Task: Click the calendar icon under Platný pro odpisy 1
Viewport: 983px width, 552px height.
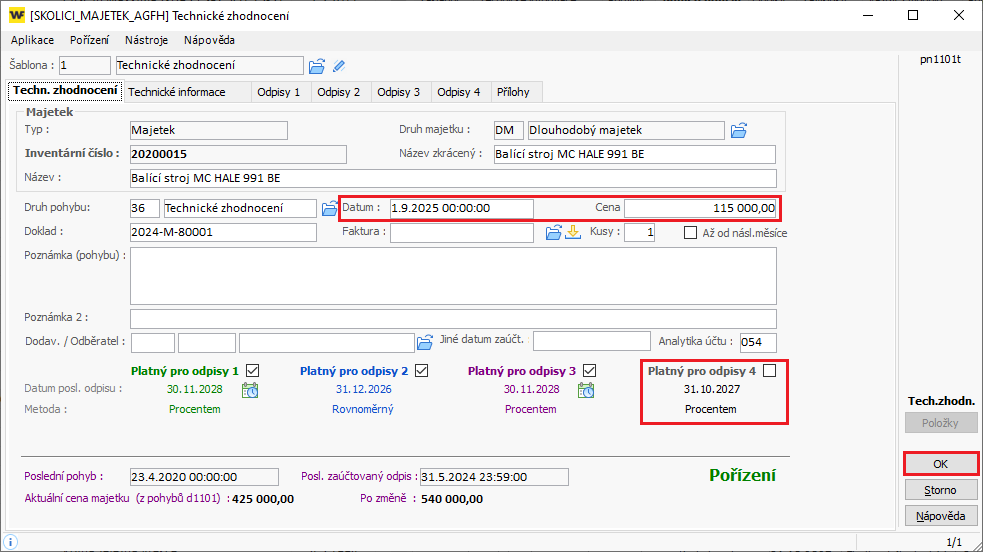Action: [250, 390]
